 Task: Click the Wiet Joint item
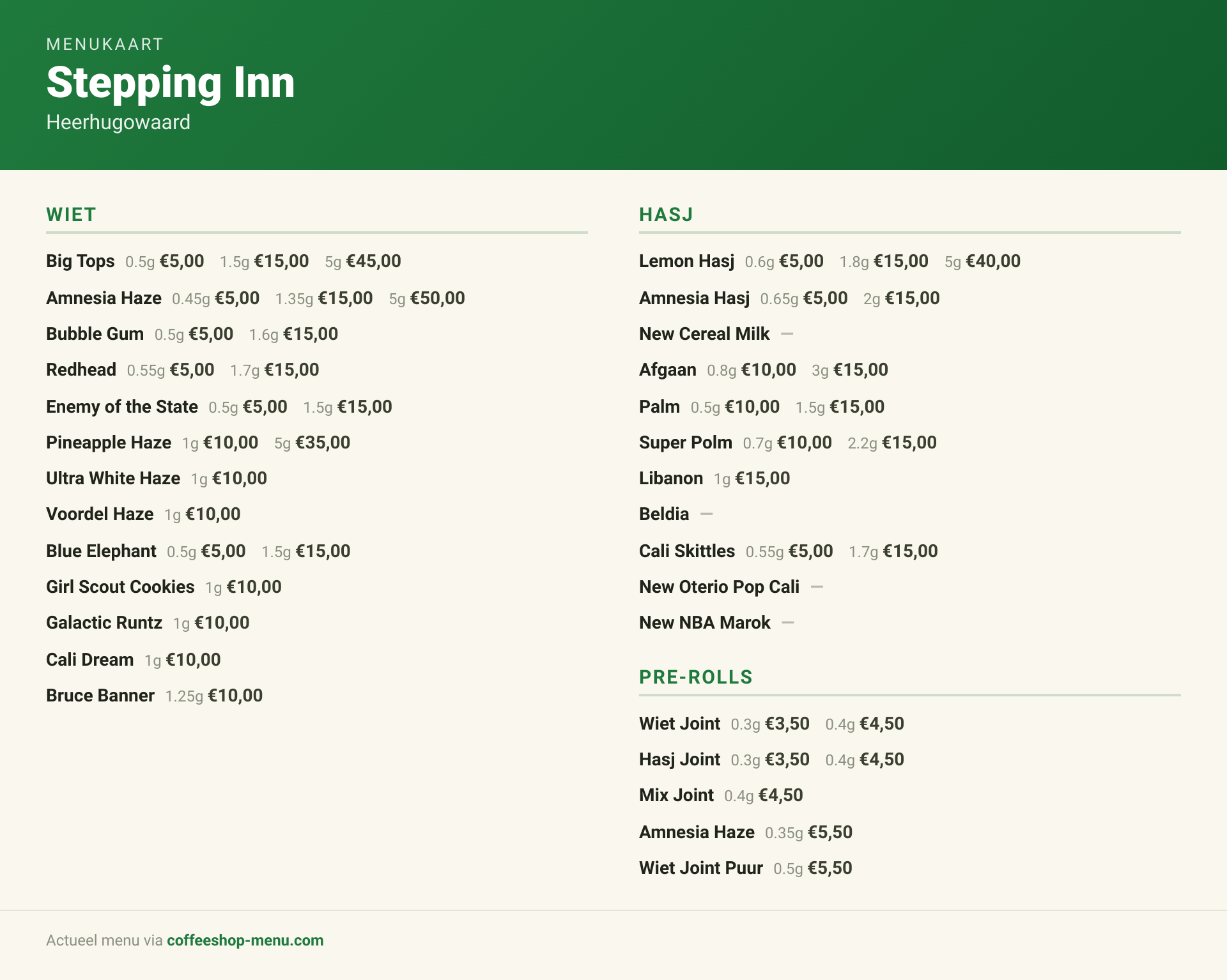click(679, 724)
